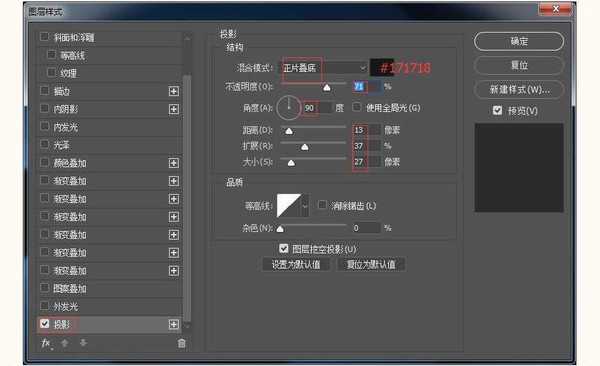The width and height of the screenshot is (600, 366).
Task: Click the 确定 button
Action: (x=519, y=41)
